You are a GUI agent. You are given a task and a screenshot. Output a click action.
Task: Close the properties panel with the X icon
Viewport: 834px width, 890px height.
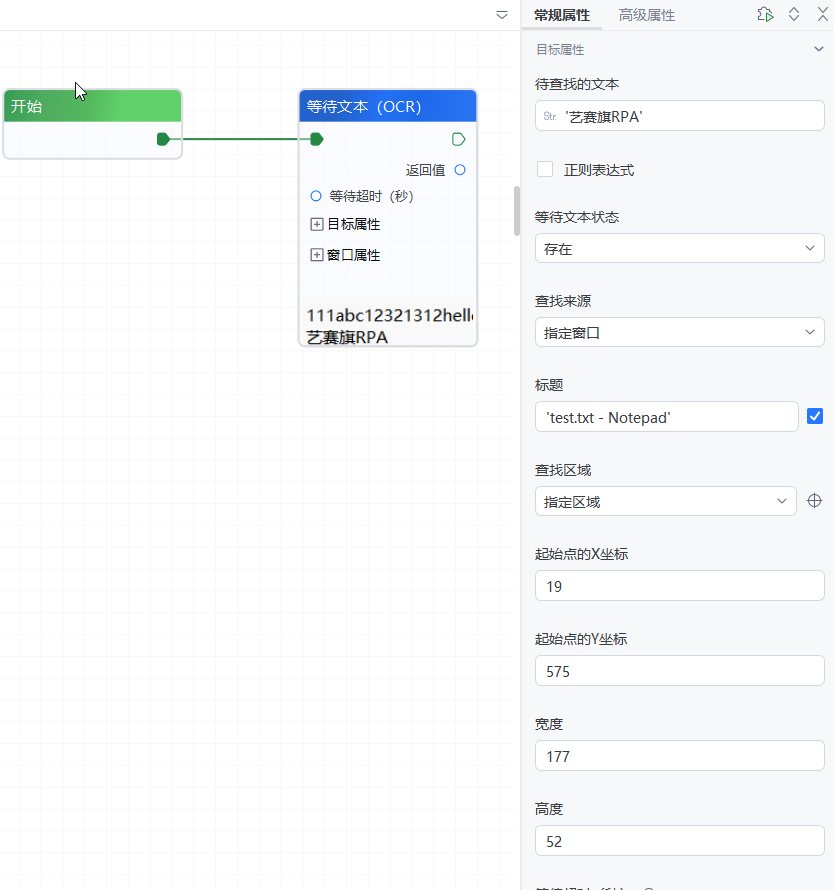coord(822,14)
